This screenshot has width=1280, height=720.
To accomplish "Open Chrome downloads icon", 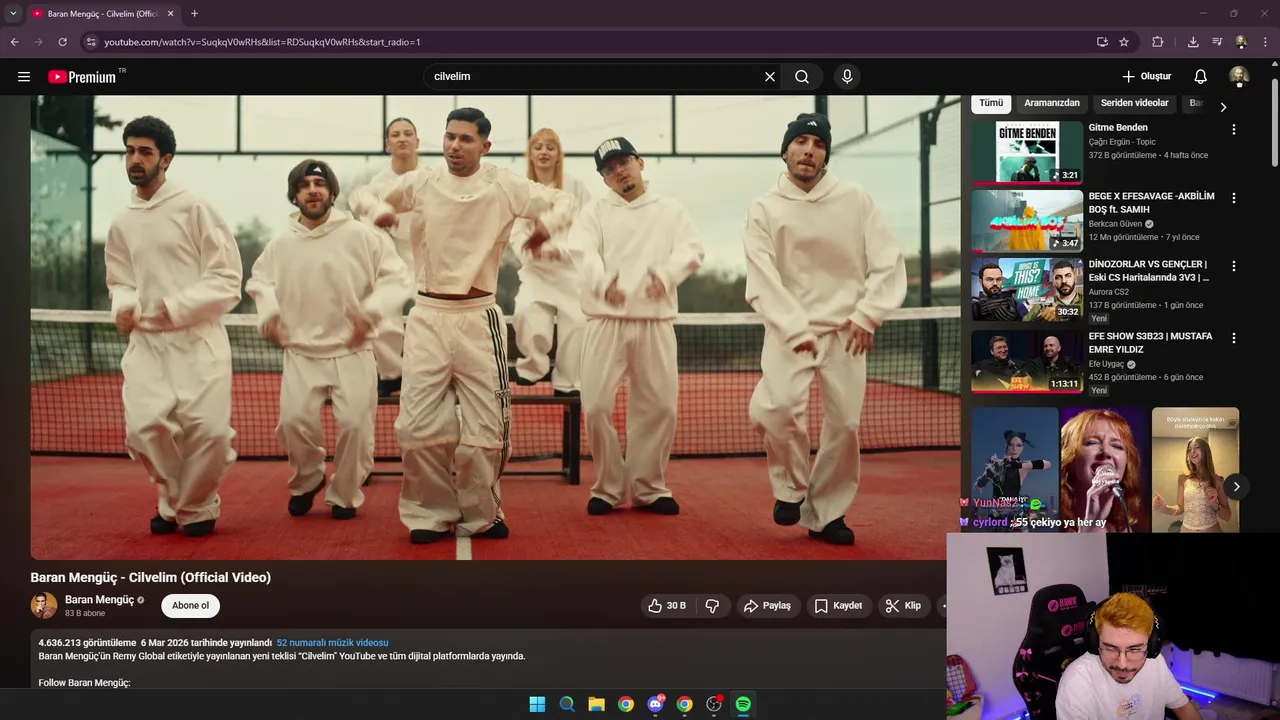I will click(x=1193, y=42).
